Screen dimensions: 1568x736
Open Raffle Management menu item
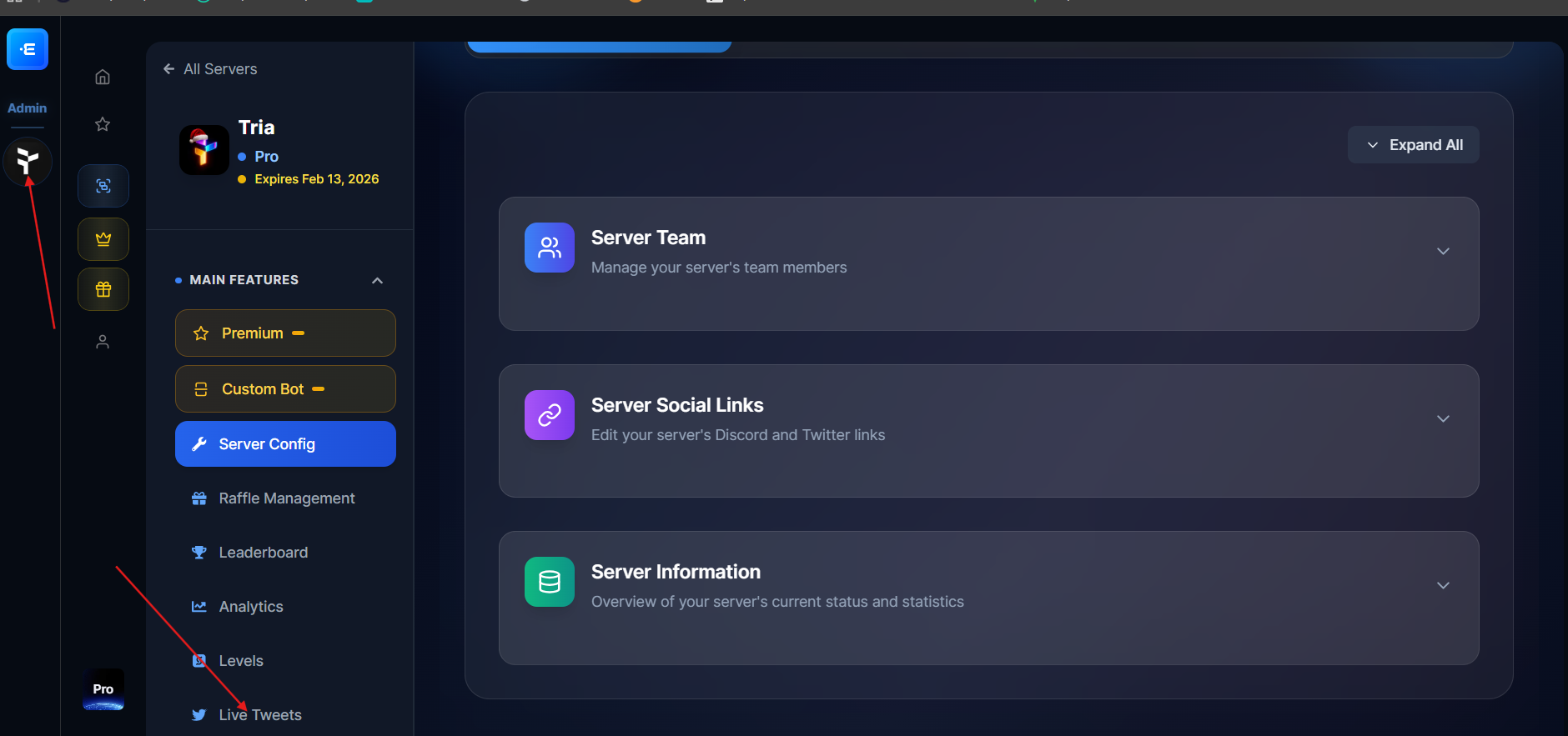click(286, 498)
